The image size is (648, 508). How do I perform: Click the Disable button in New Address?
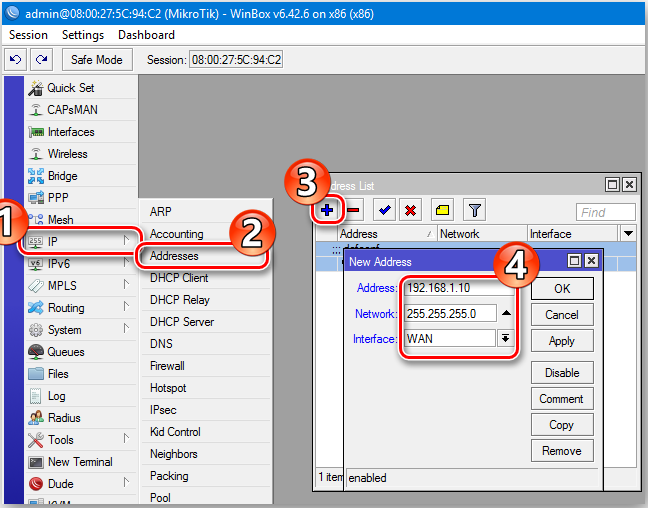coord(562,372)
